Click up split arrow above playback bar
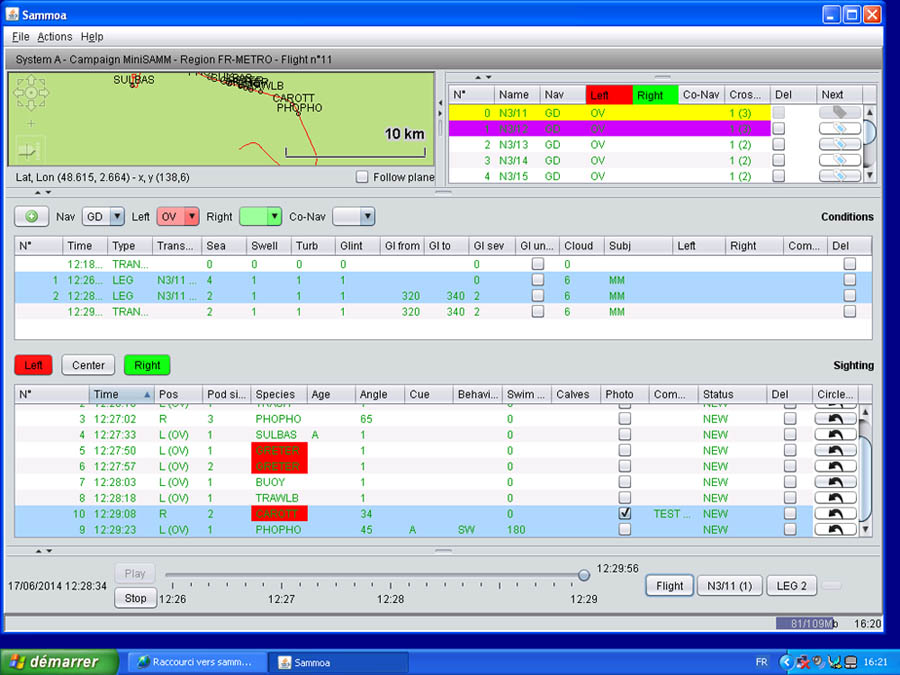 [38, 550]
